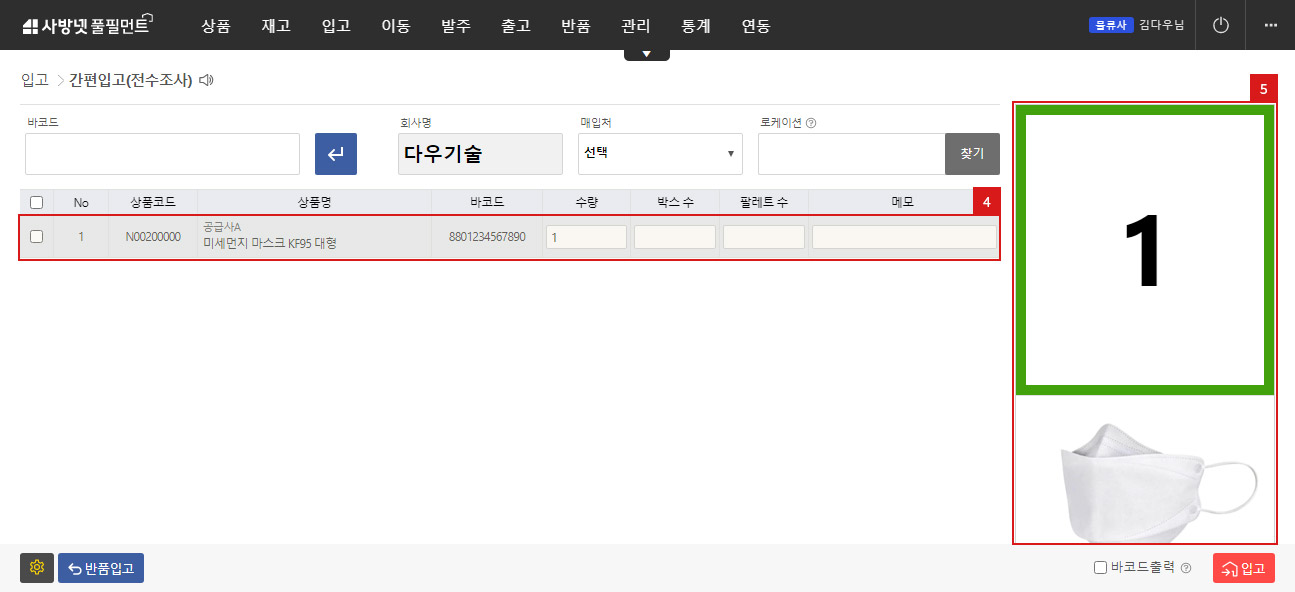Open the 재고 menu in the navigation bar
Viewport: 1295px width, 592px height.
pos(276,26)
